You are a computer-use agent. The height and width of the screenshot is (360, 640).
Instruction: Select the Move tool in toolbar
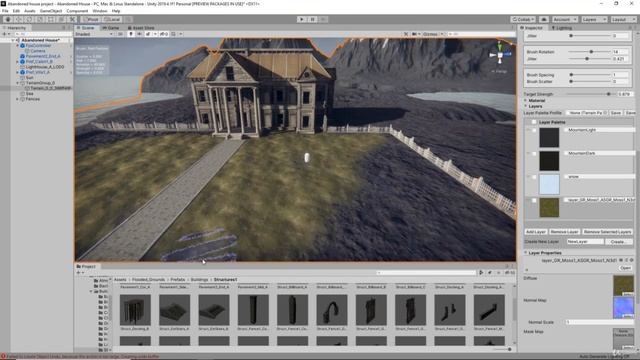[x=19, y=19]
